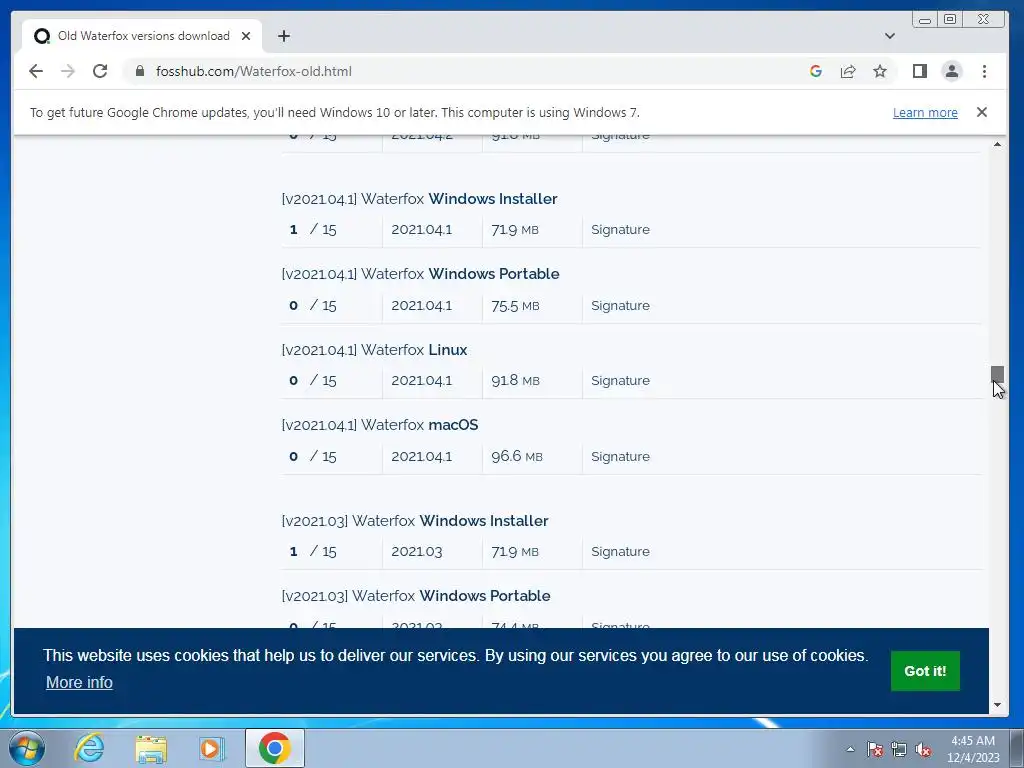Open the taskbar clock and date
Viewport: 1024px width, 768px height.
[x=973, y=749]
